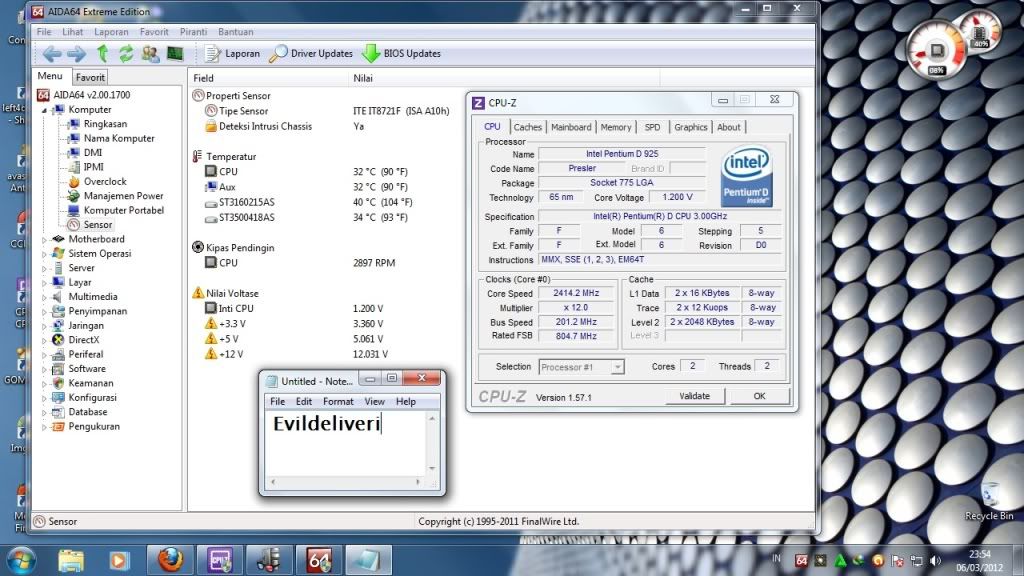The height and width of the screenshot is (576, 1024).
Task: Click the AIDA64 back navigation arrow
Action: (x=52, y=54)
